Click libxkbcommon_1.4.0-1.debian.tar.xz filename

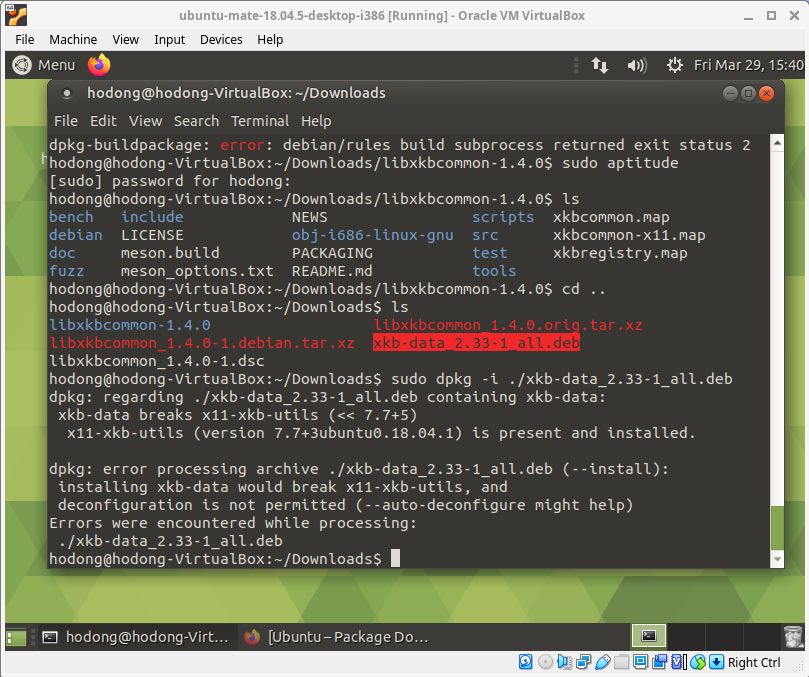202,343
